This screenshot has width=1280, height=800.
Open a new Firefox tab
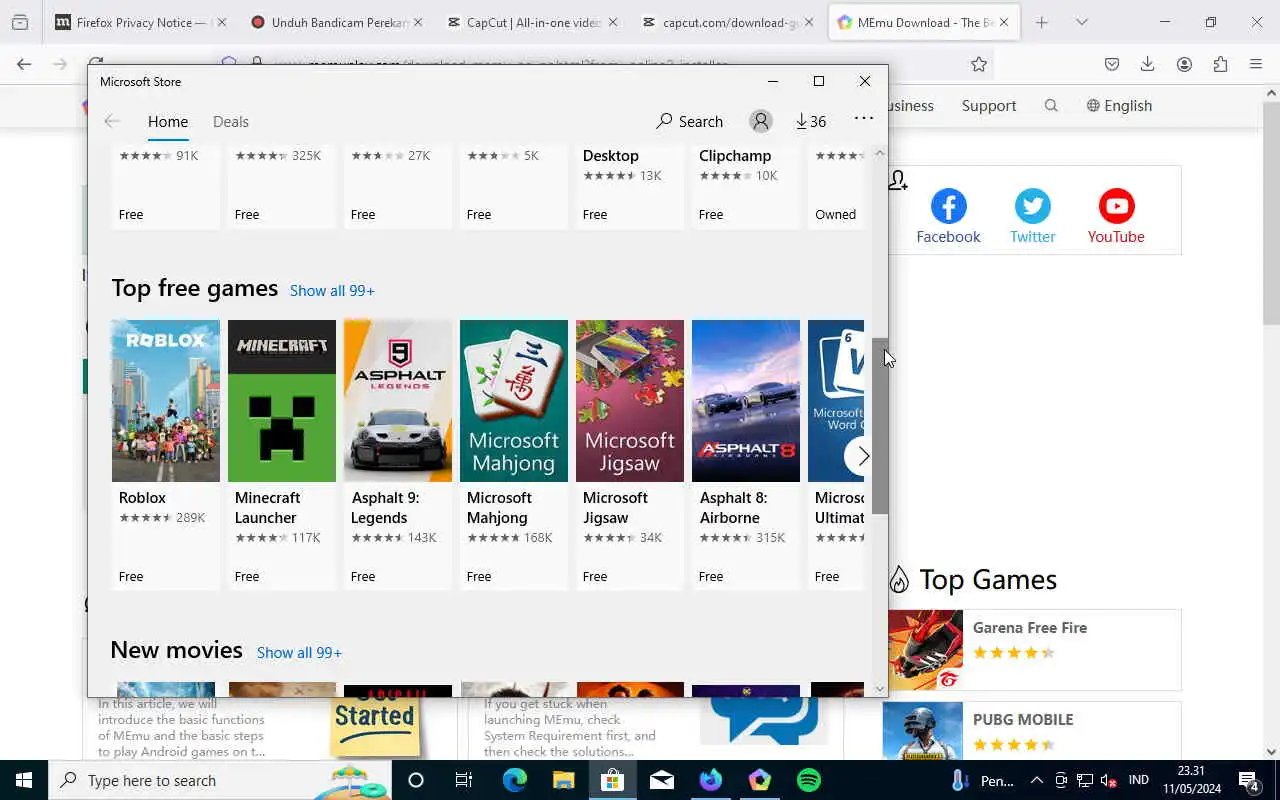[1042, 22]
